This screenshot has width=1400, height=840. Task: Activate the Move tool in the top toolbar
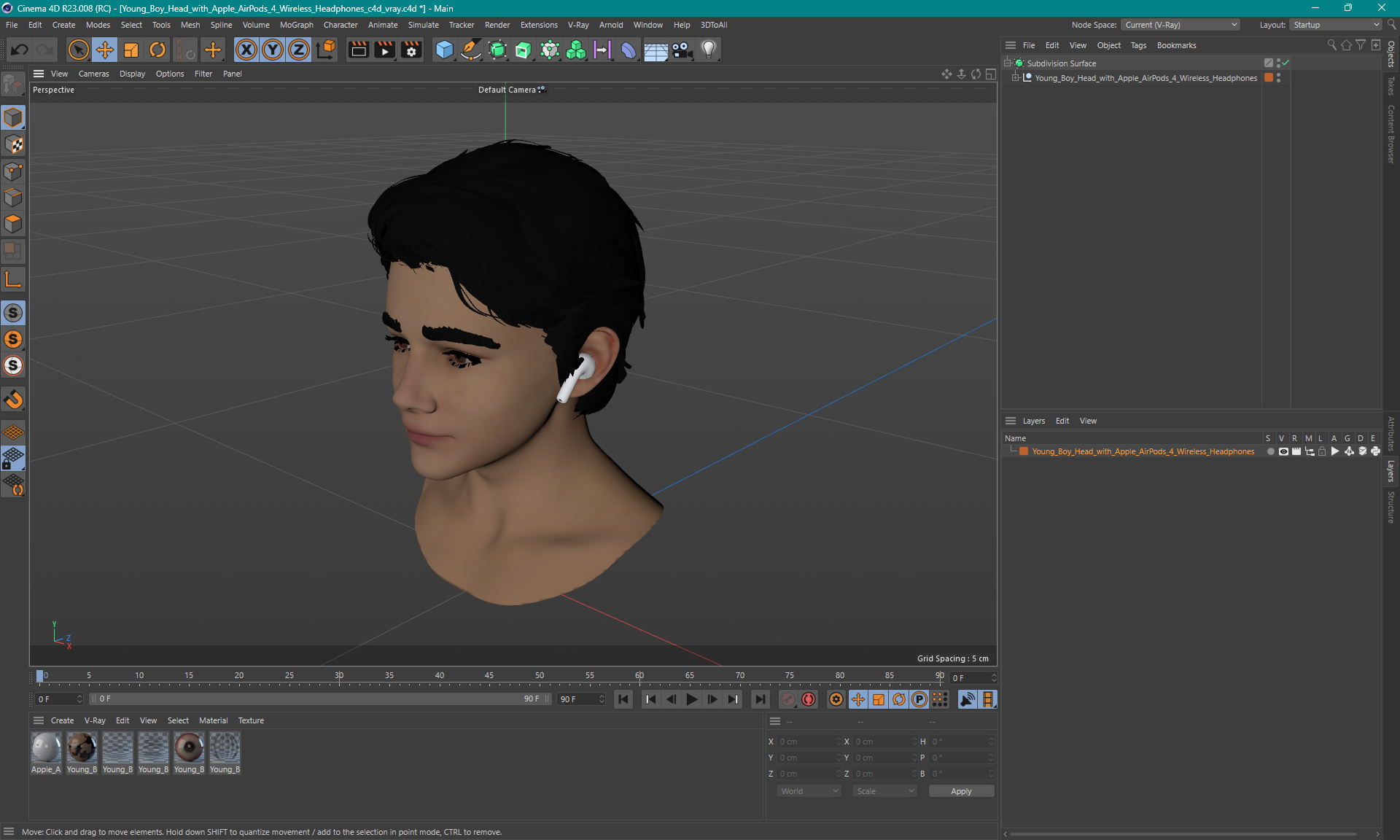105,50
